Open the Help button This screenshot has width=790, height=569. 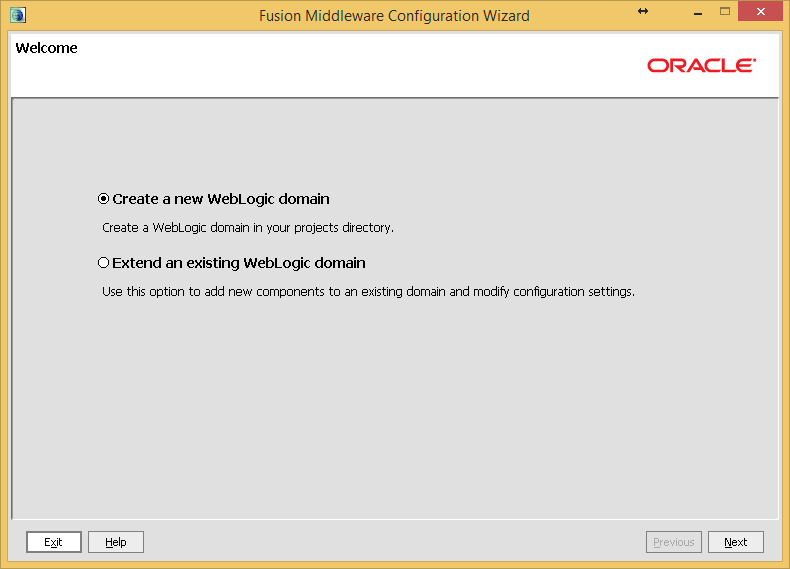click(116, 542)
